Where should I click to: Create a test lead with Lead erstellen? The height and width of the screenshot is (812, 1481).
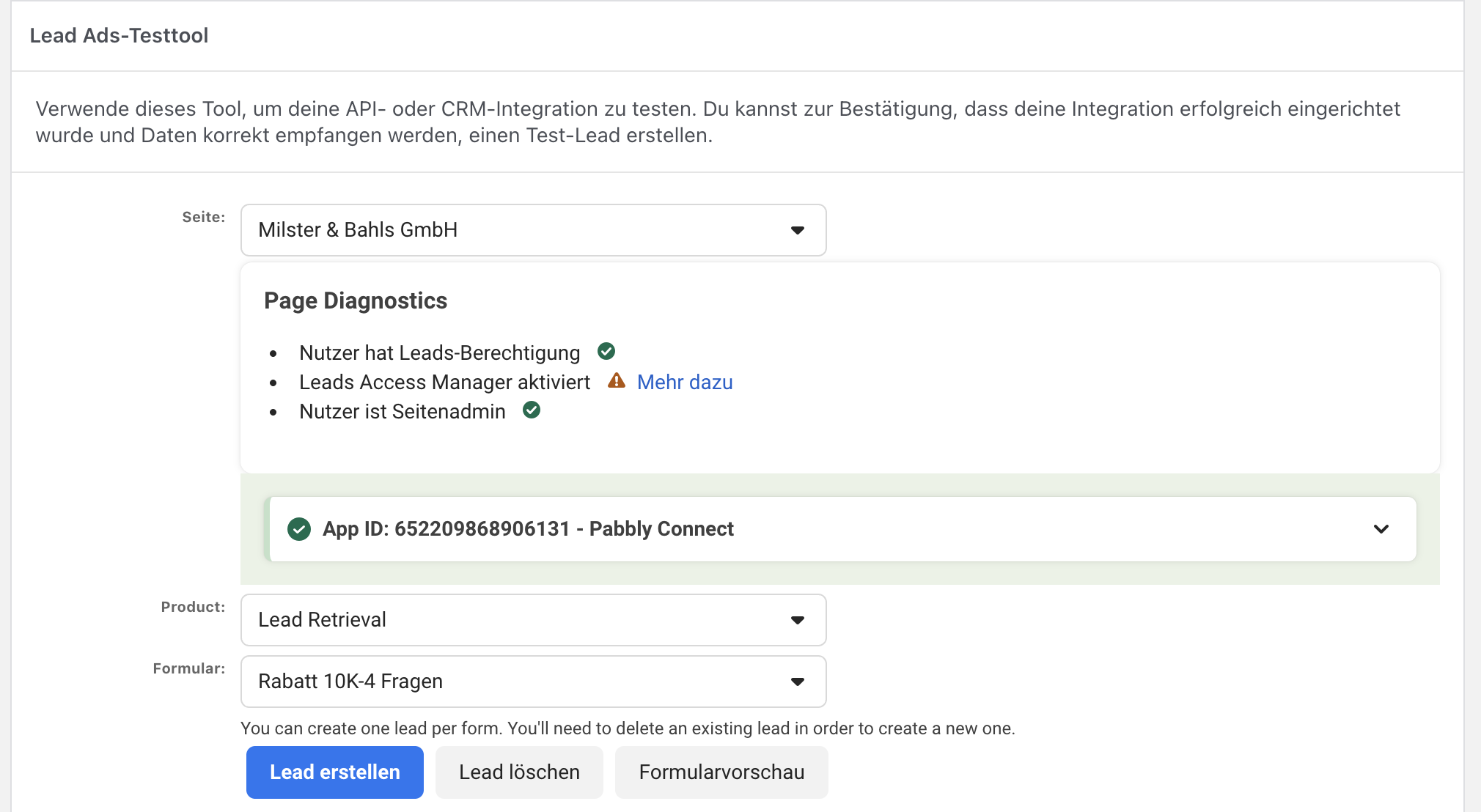click(x=335, y=772)
